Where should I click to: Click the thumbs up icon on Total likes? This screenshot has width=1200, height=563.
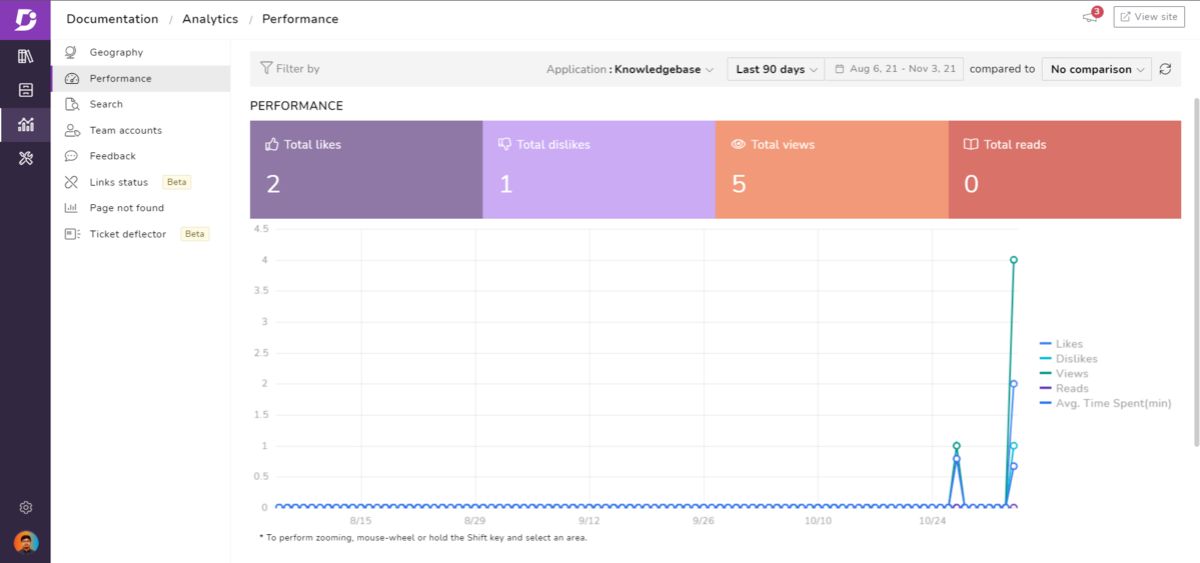point(272,144)
